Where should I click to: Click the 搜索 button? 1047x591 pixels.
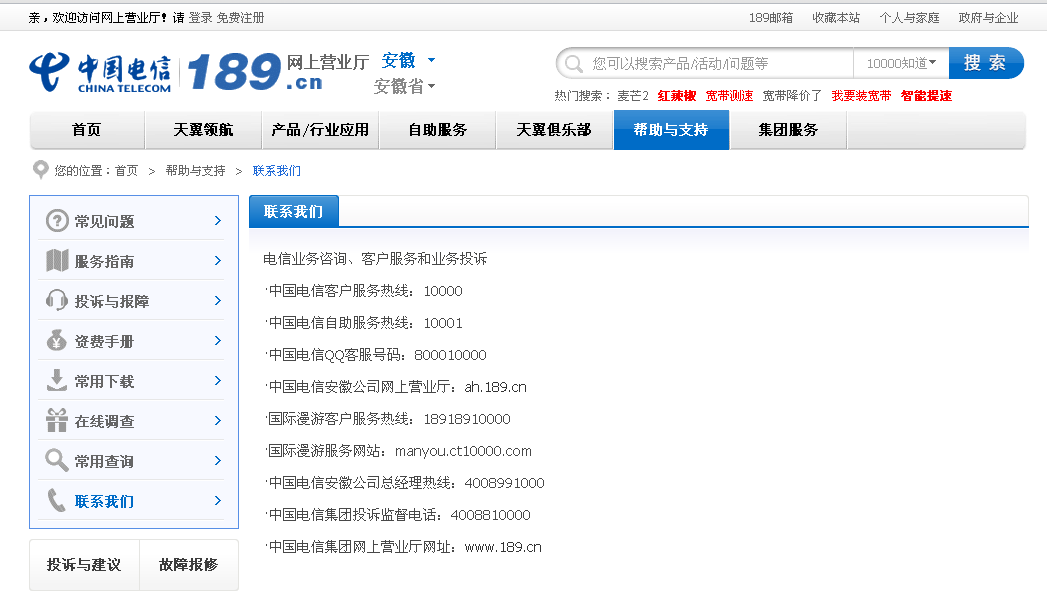986,63
